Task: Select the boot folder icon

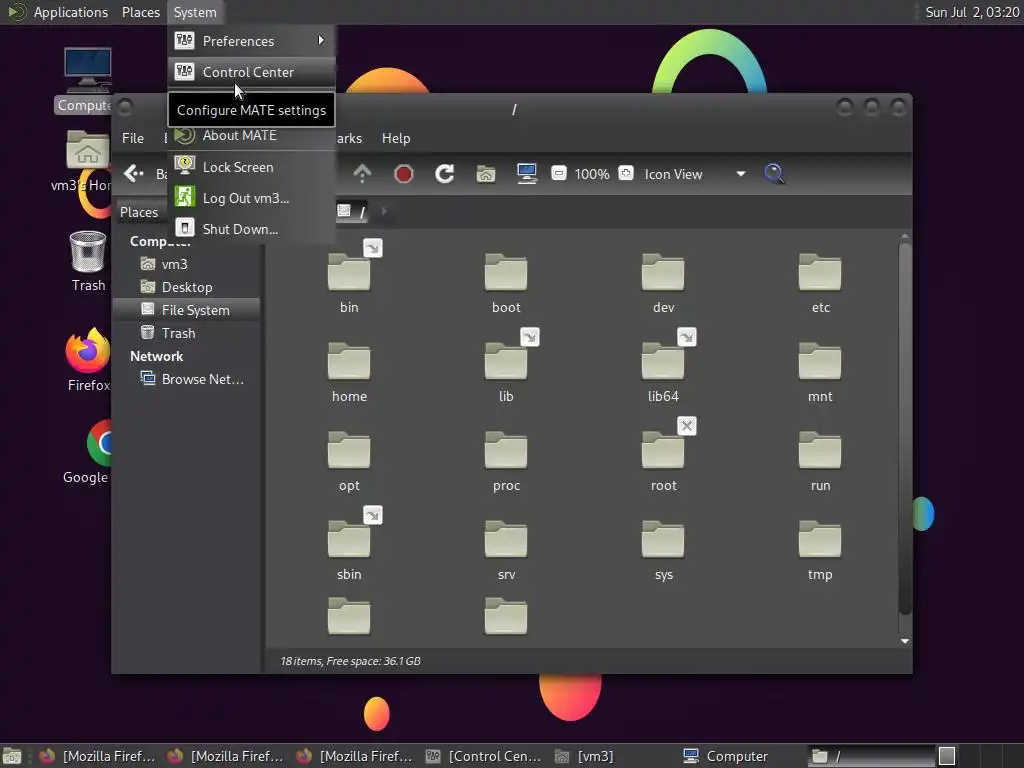Action: pos(506,272)
